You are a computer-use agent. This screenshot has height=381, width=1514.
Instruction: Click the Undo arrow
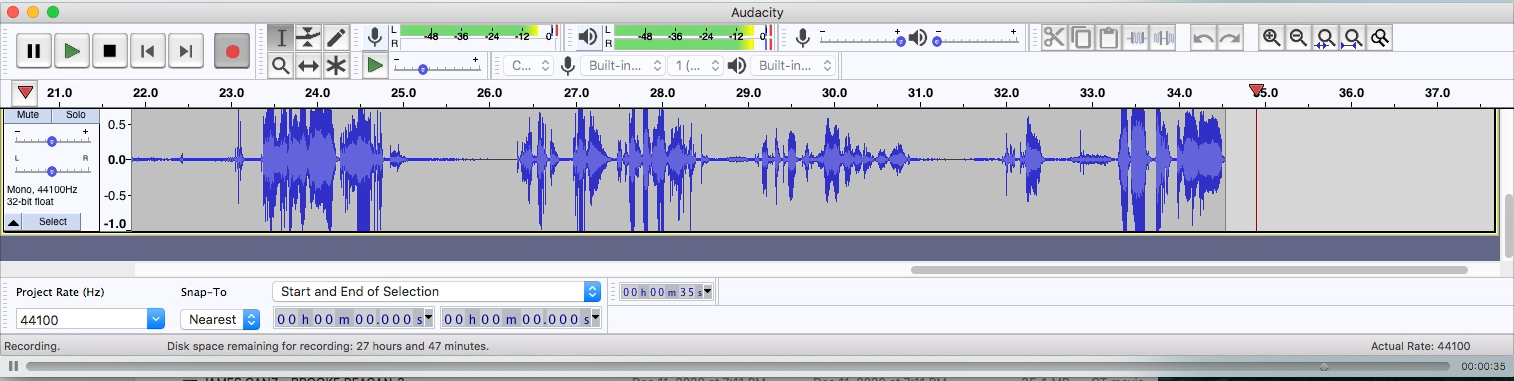click(x=1203, y=38)
